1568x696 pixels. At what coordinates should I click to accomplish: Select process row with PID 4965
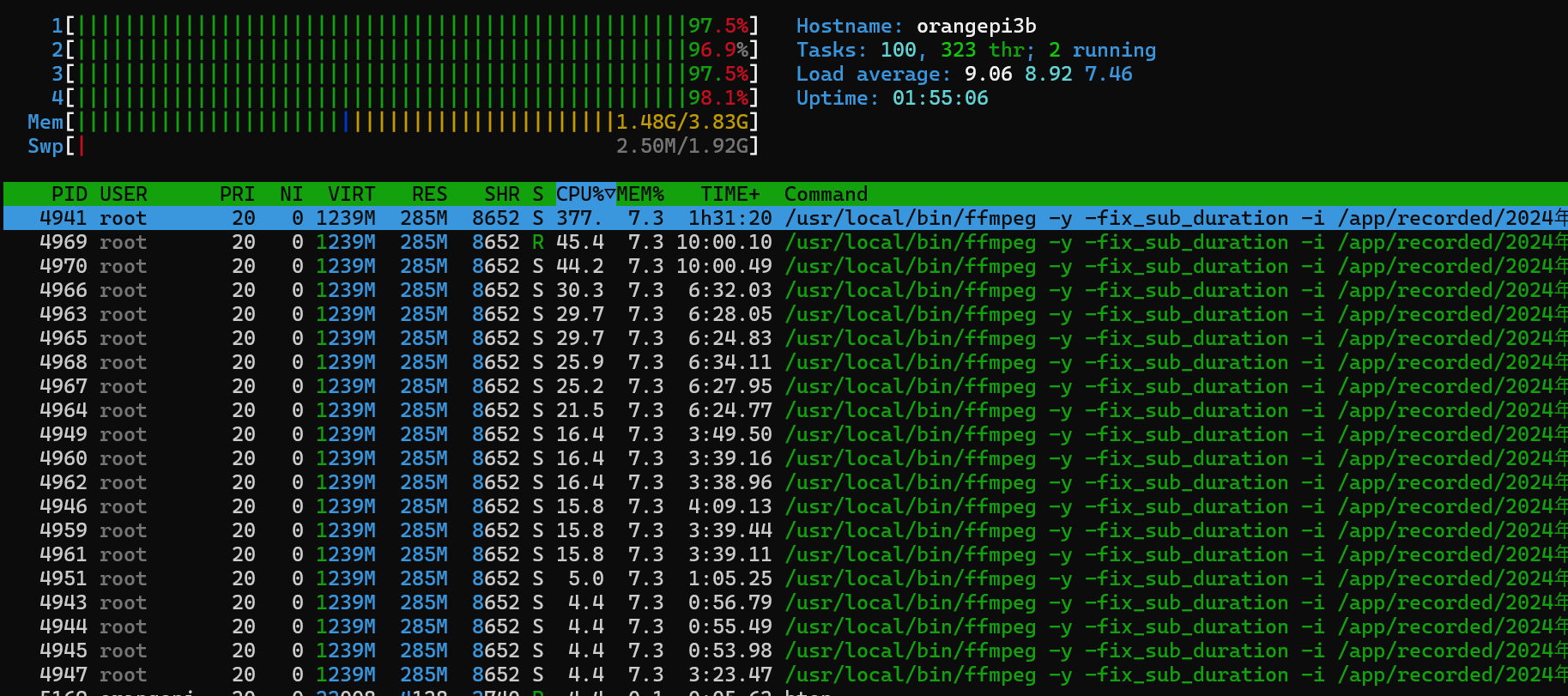[x=785, y=338]
